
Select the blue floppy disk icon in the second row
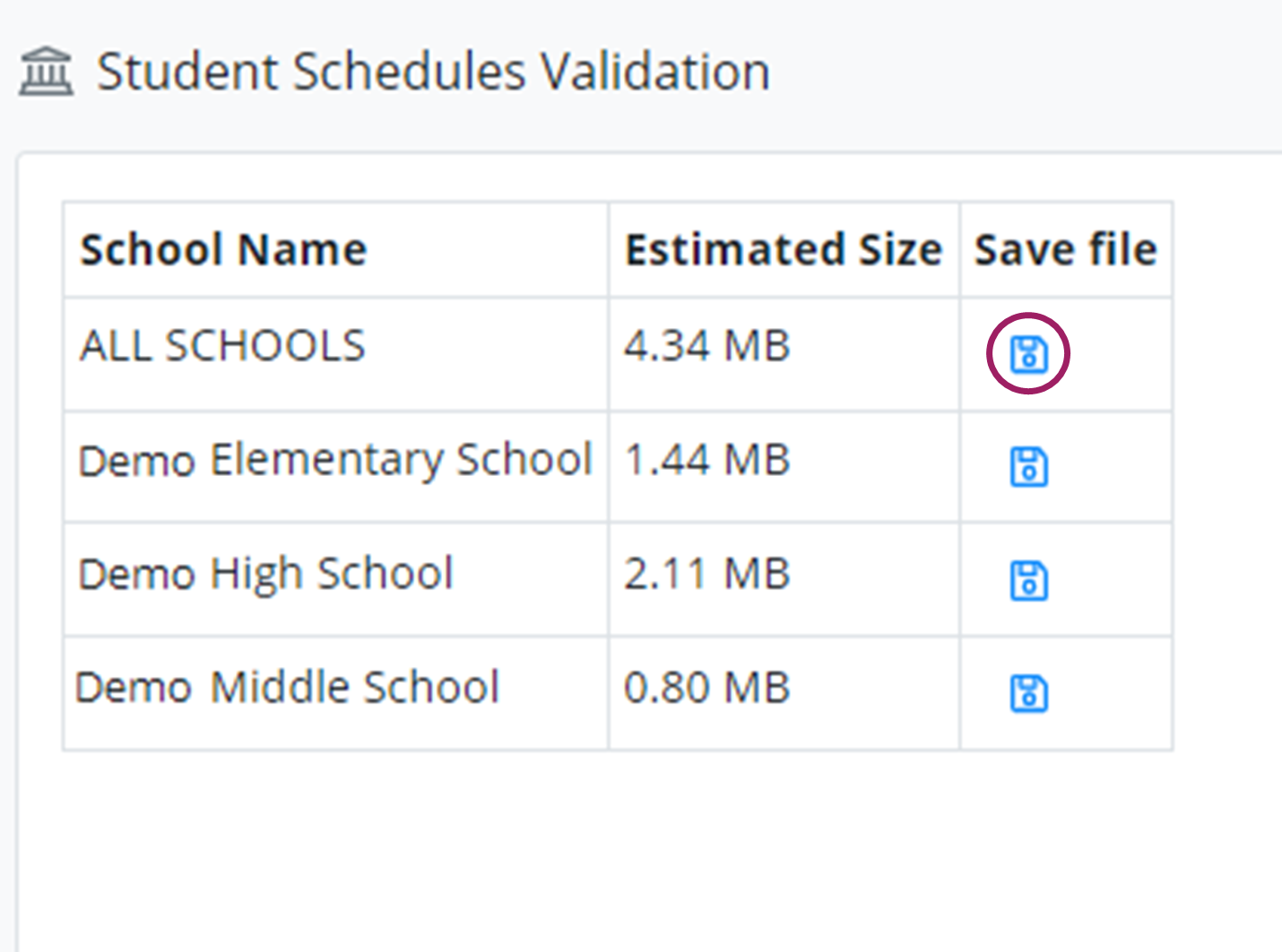pyautogui.click(x=1028, y=466)
